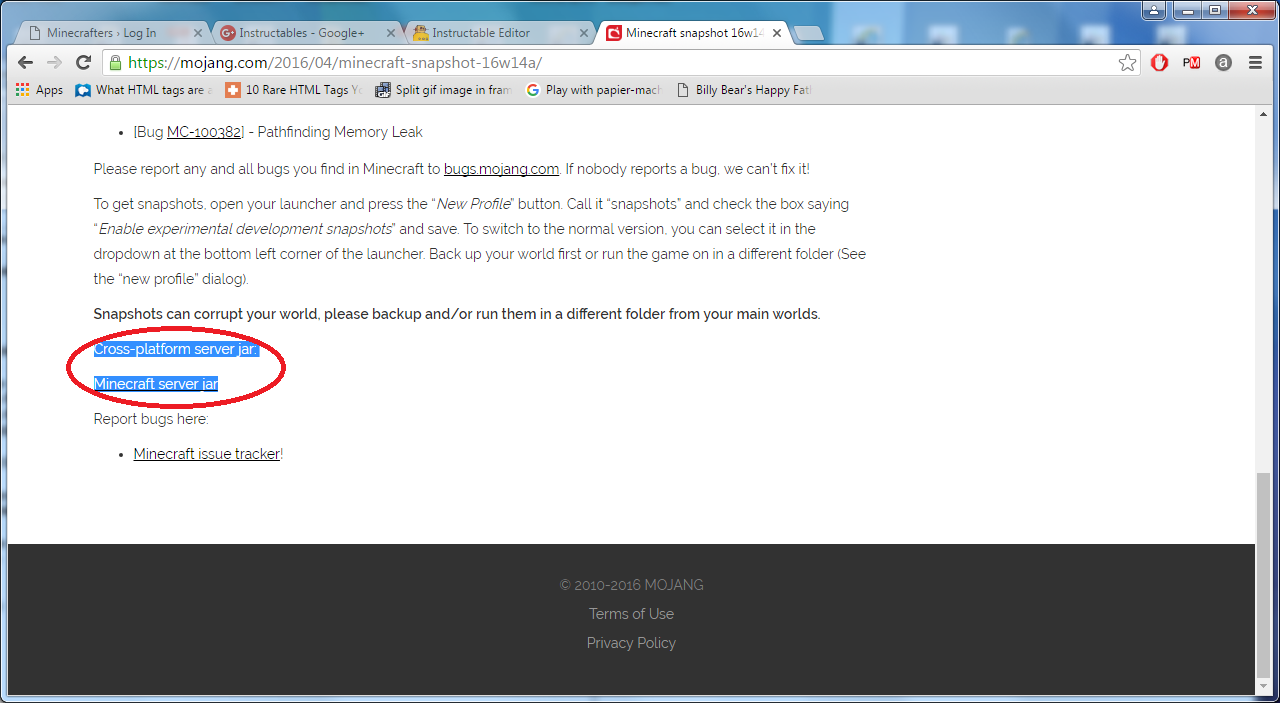Viewport: 1280px width, 703px height.
Task: Open the PM extension icon
Action: pyautogui.click(x=1191, y=62)
